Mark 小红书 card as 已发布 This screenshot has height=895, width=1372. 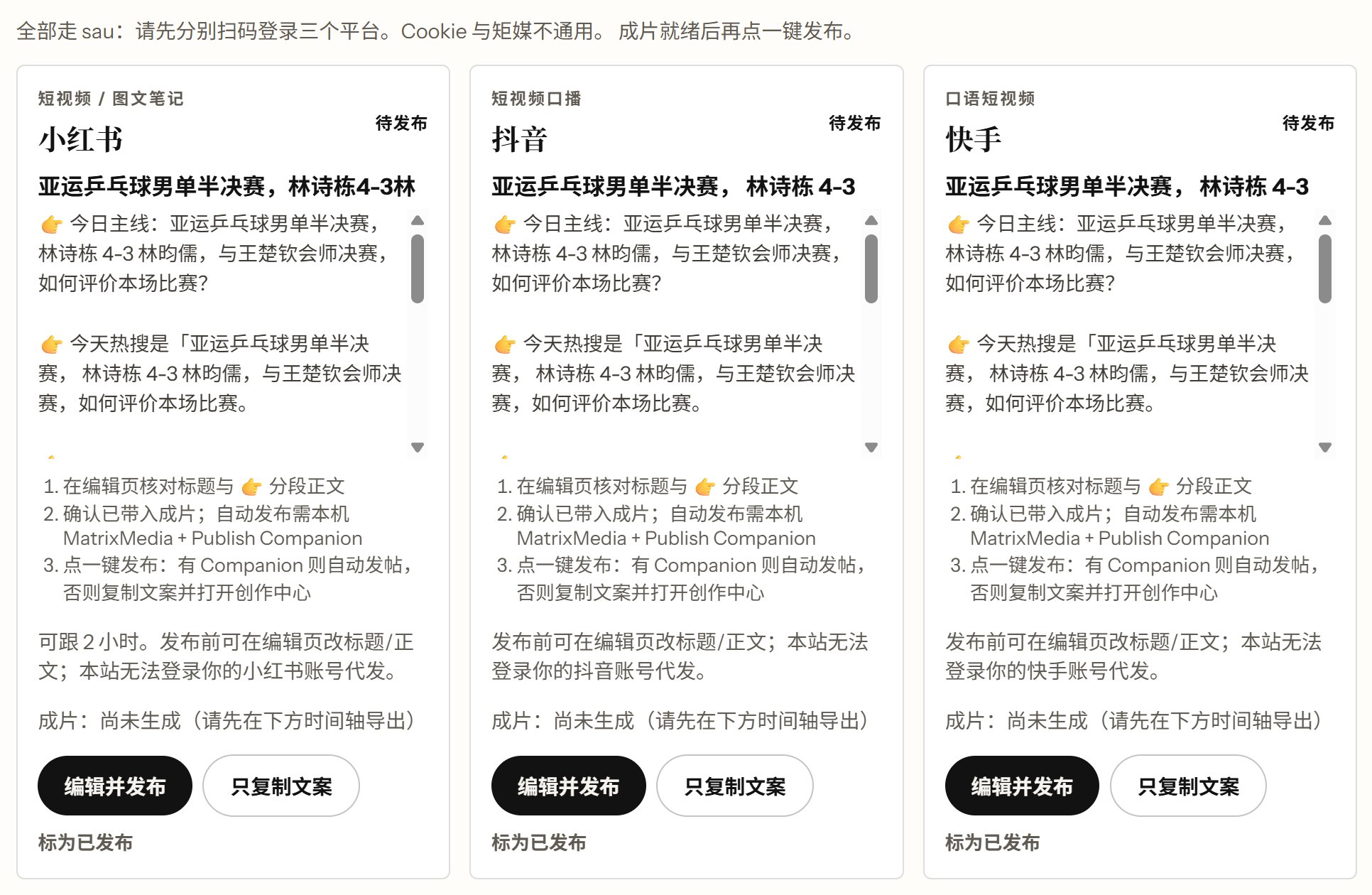click(x=85, y=842)
